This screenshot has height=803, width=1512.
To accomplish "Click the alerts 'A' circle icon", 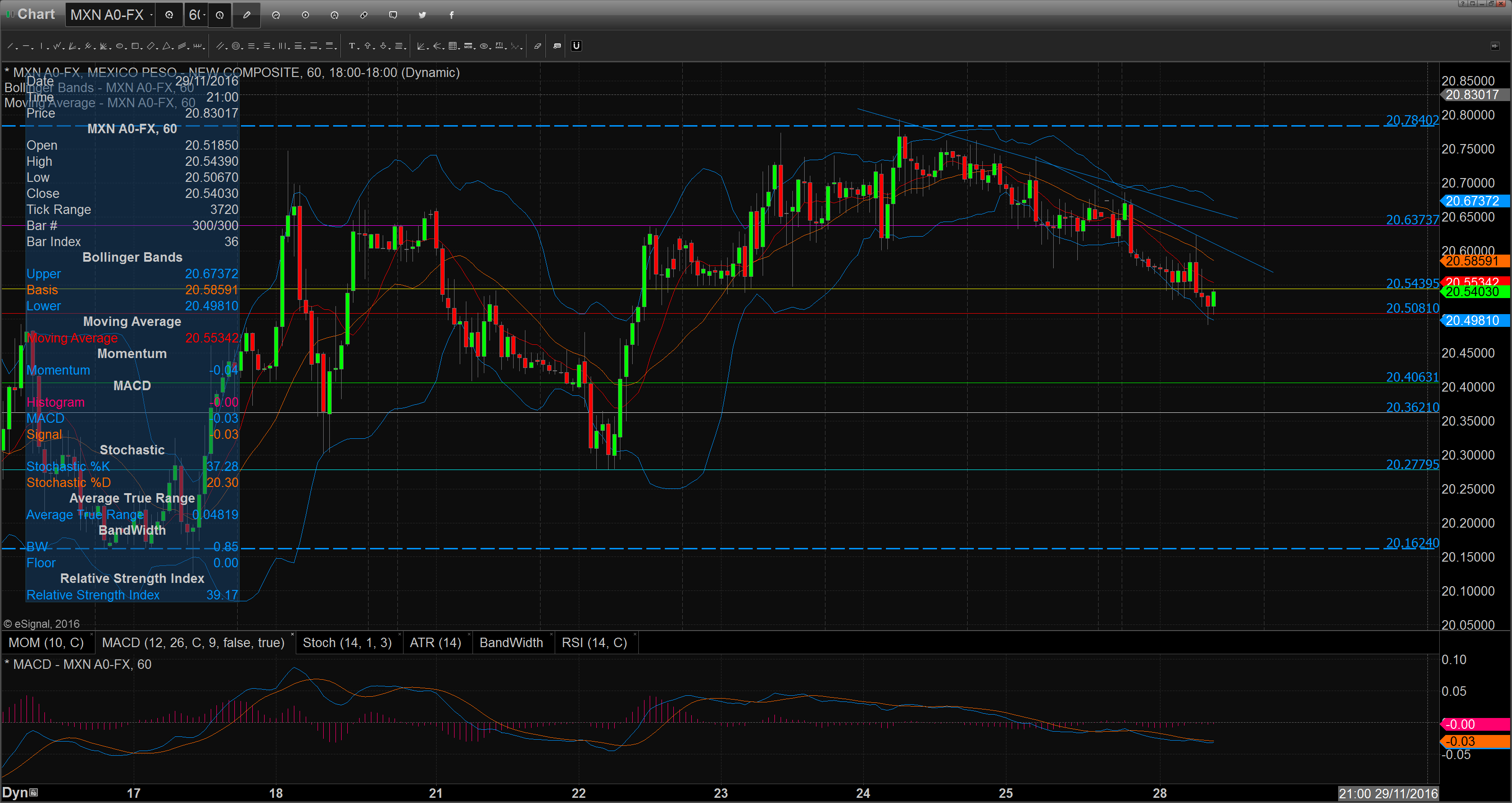I will (335, 15).
